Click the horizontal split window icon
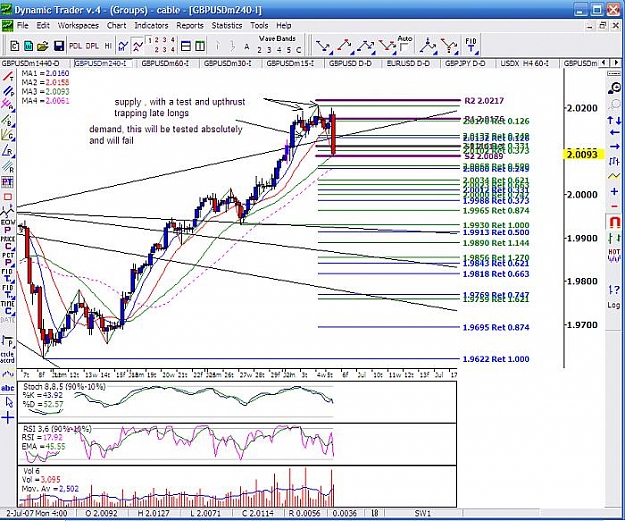Screen dimensions: 625x521 (186, 46)
